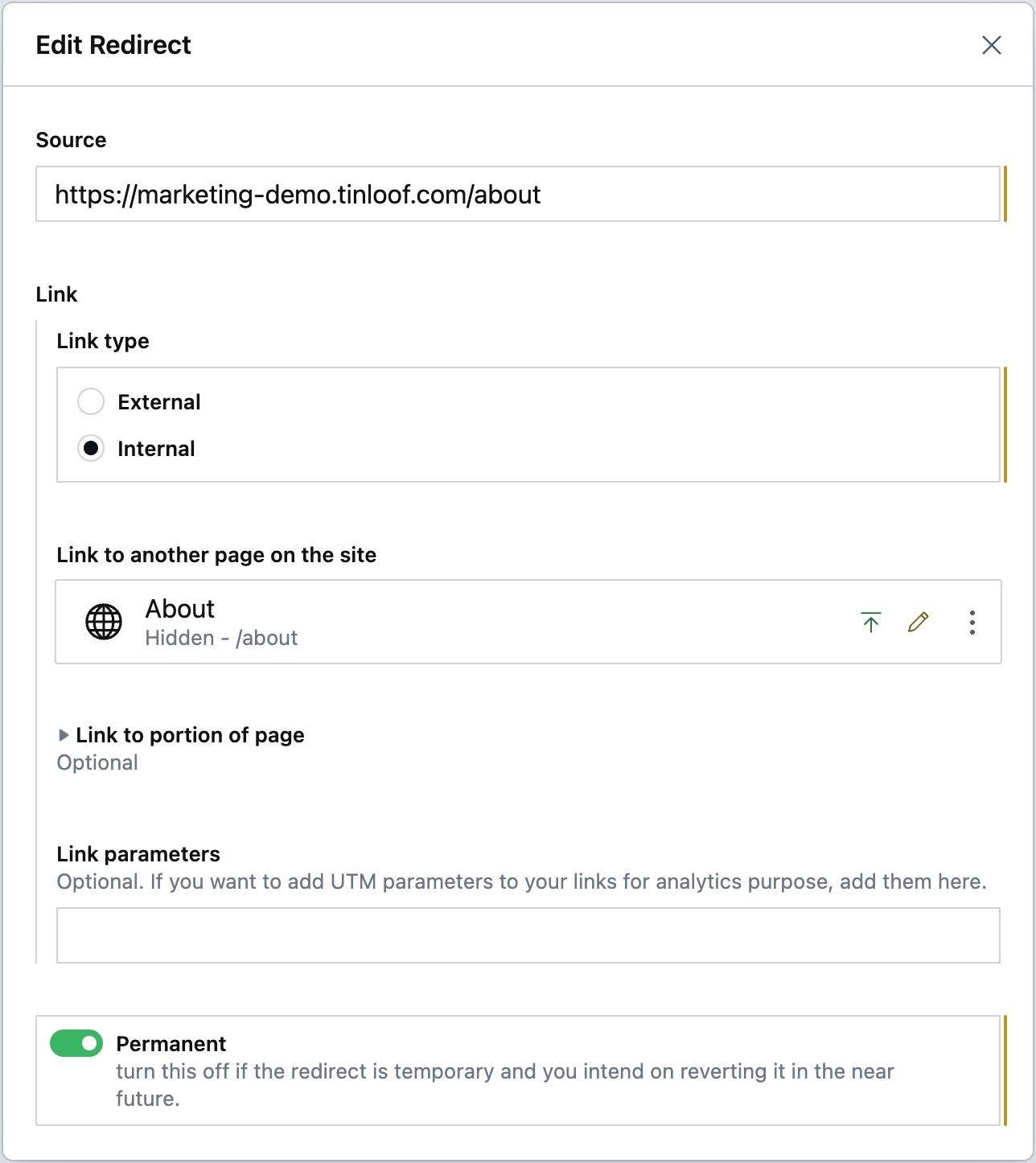1036x1163 pixels.
Task: Toggle the Permanent redirect switch
Action: 76,1043
